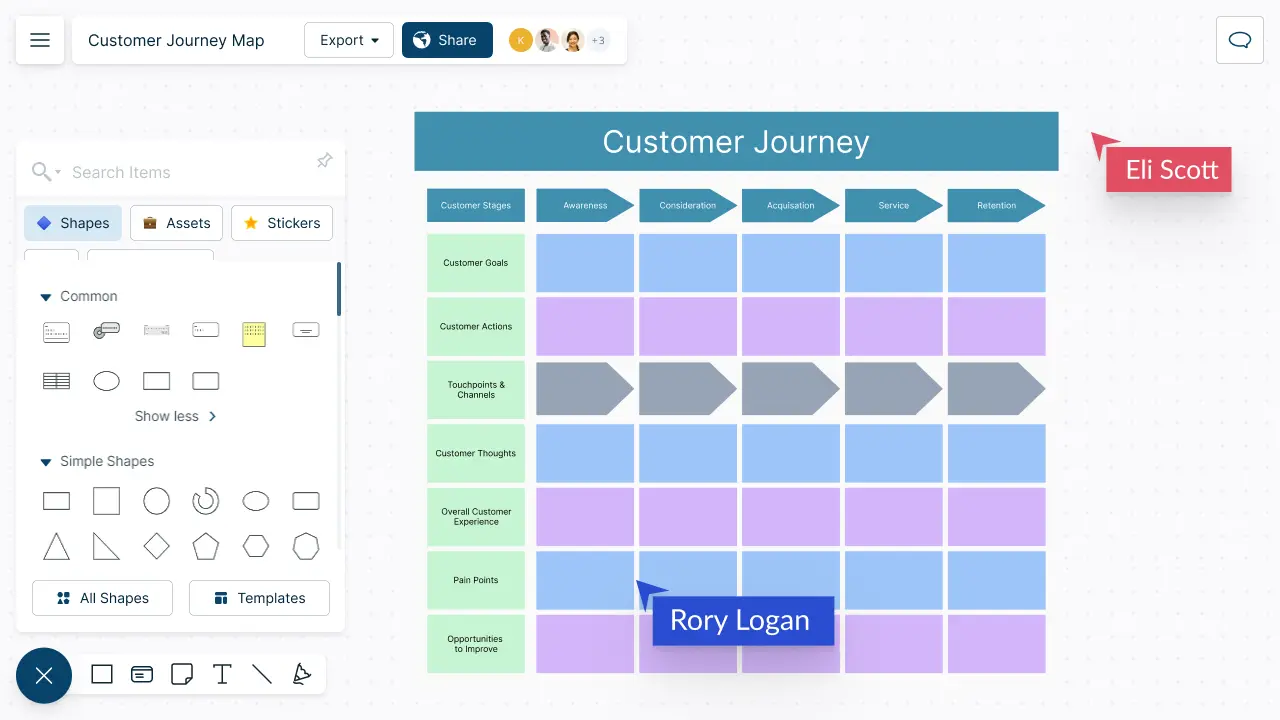Pick the pentagon in Simple Shapes
Viewport: 1280px width, 720px height.
click(x=206, y=546)
